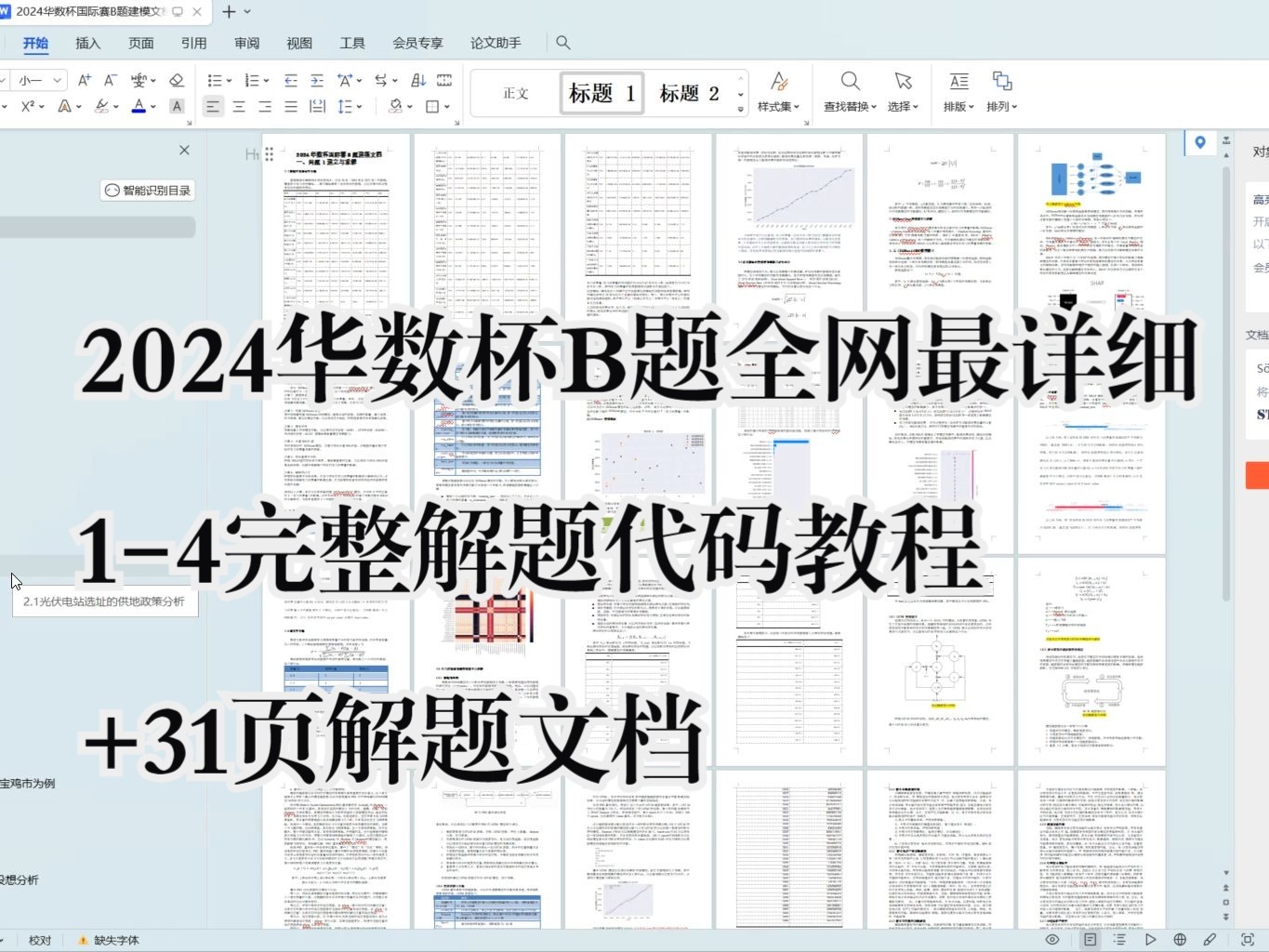Open the 页面 tab
This screenshot has height=952, width=1269.
click(x=140, y=43)
